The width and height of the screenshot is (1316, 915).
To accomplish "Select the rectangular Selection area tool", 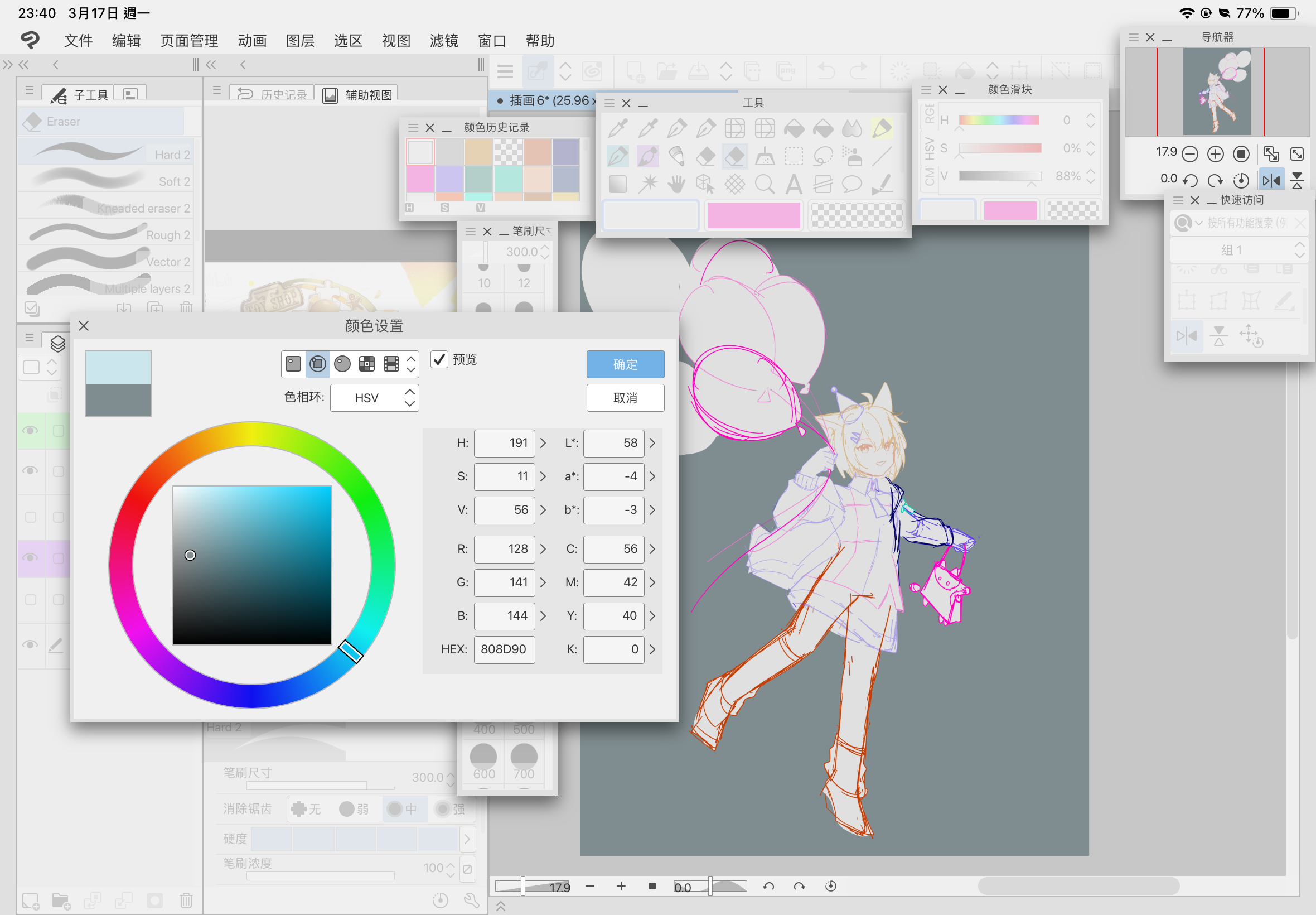I will coord(794,156).
